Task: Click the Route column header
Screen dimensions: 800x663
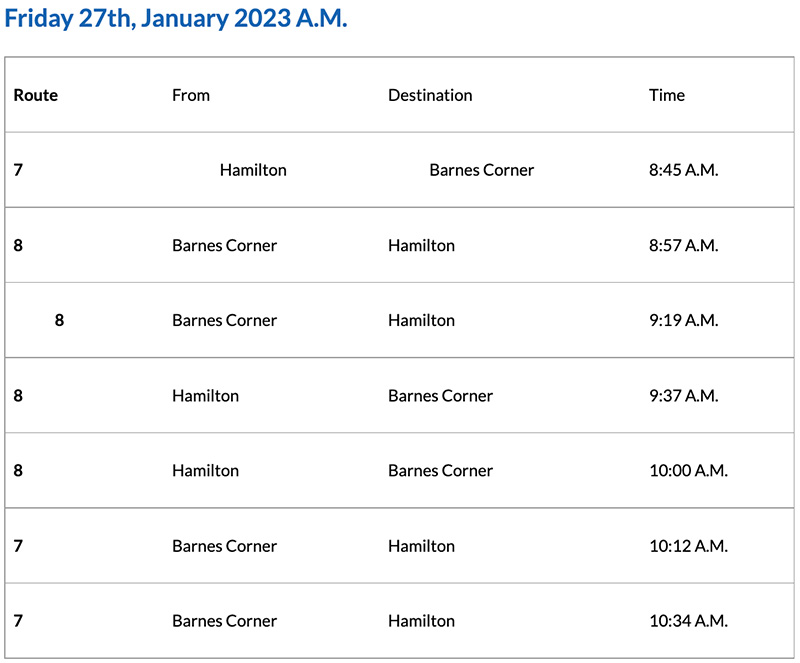Action: tap(36, 95)
